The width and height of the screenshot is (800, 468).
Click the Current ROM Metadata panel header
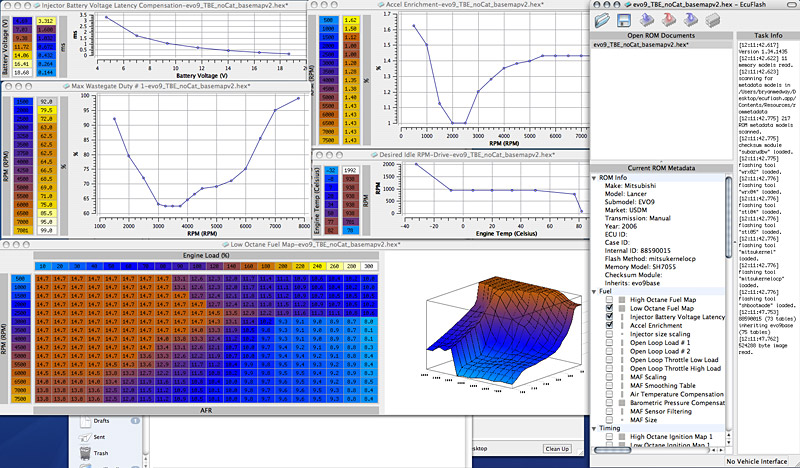pyautogui.click(x=661, y=168)
